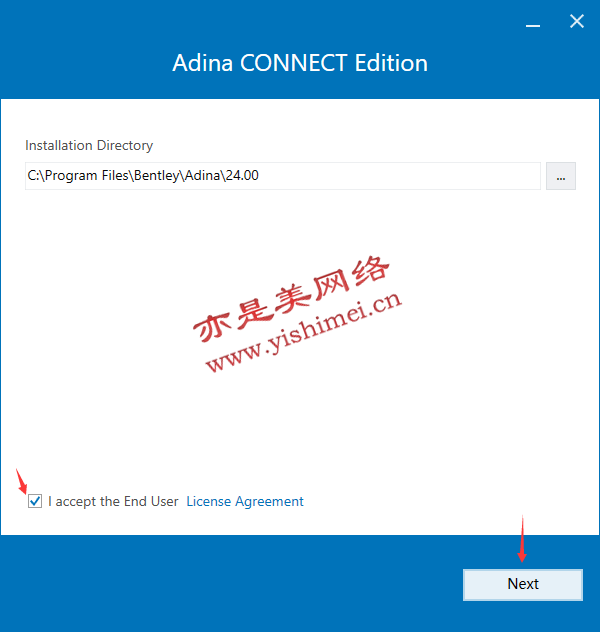Viewport: 600px width, 632px height.
Task: Click the www.yishimei.cn watermark URL
Action: 304,331
